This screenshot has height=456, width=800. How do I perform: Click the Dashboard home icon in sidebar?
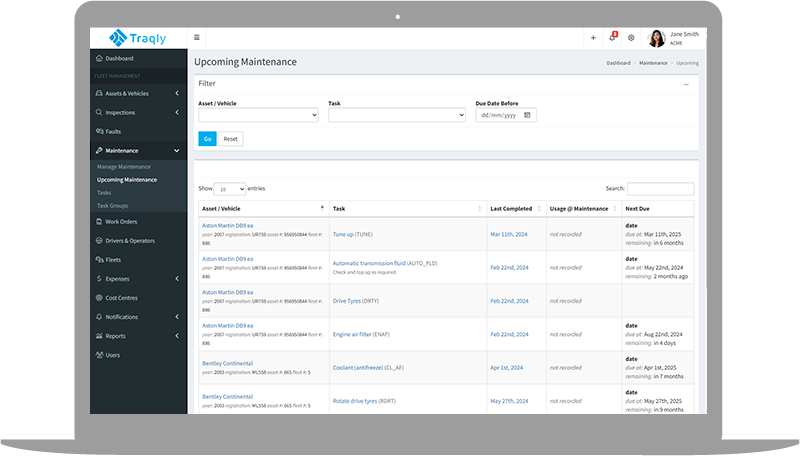click(99, 58)
